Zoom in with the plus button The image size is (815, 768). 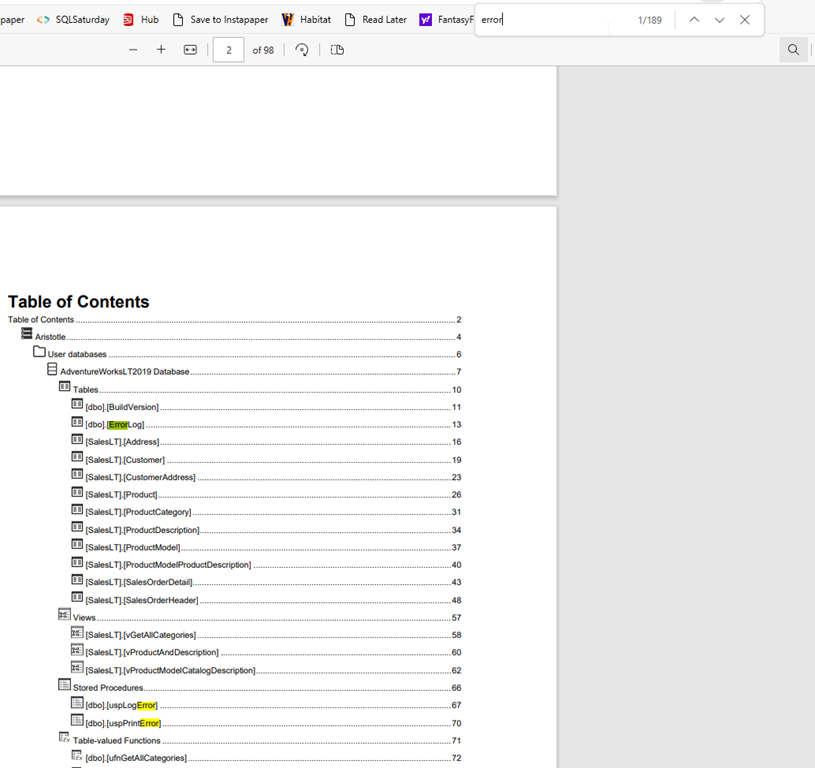pos(161,50)
